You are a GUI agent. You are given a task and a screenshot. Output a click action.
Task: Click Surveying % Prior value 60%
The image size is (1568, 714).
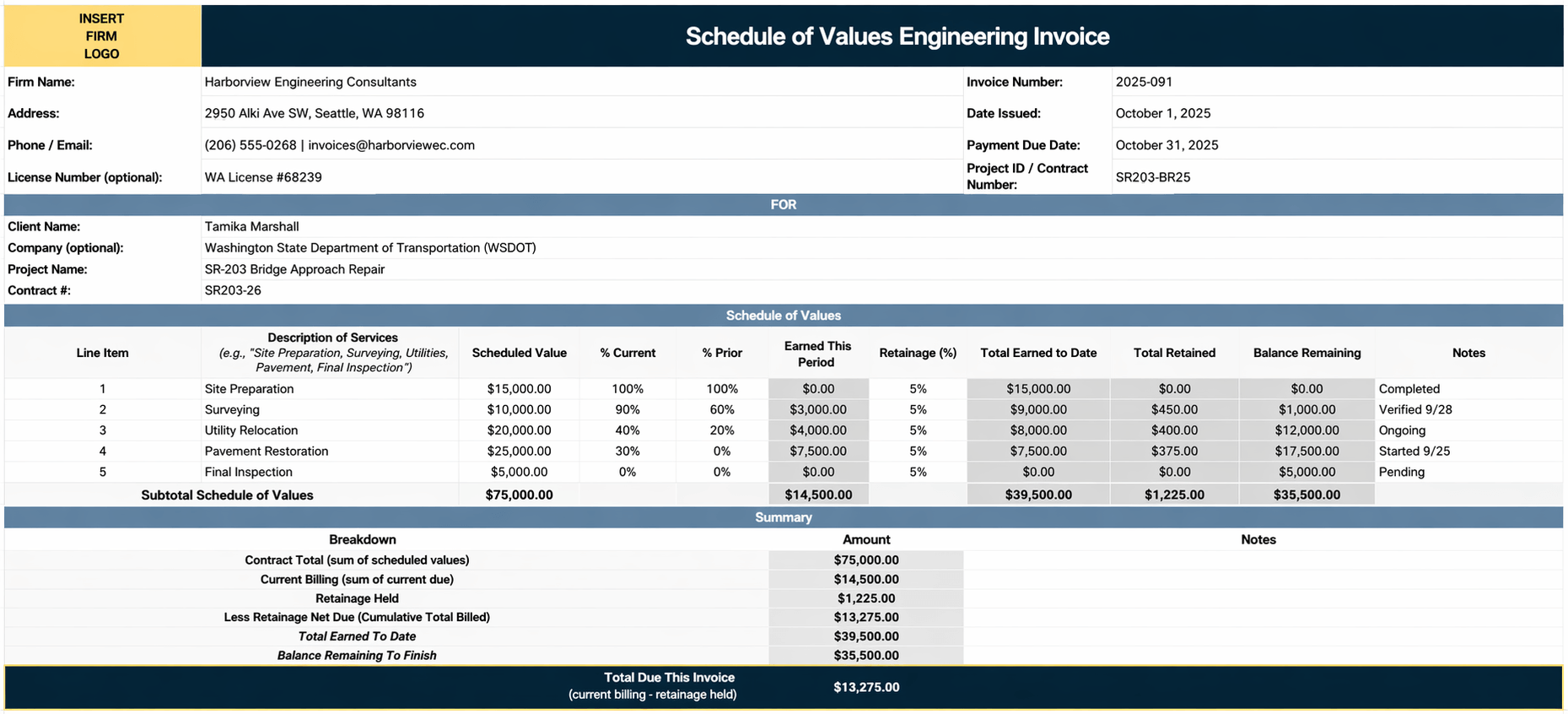(x=722, y=409)
